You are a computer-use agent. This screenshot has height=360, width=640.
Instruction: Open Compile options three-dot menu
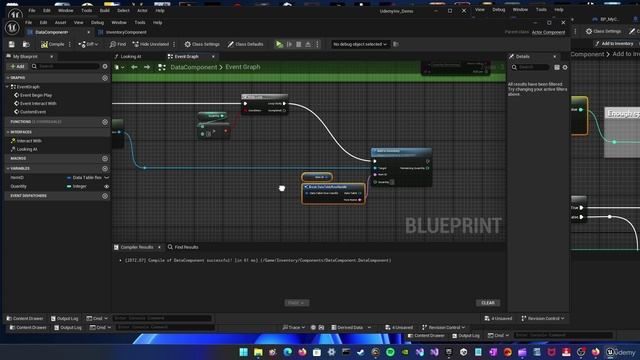point(70,44)
